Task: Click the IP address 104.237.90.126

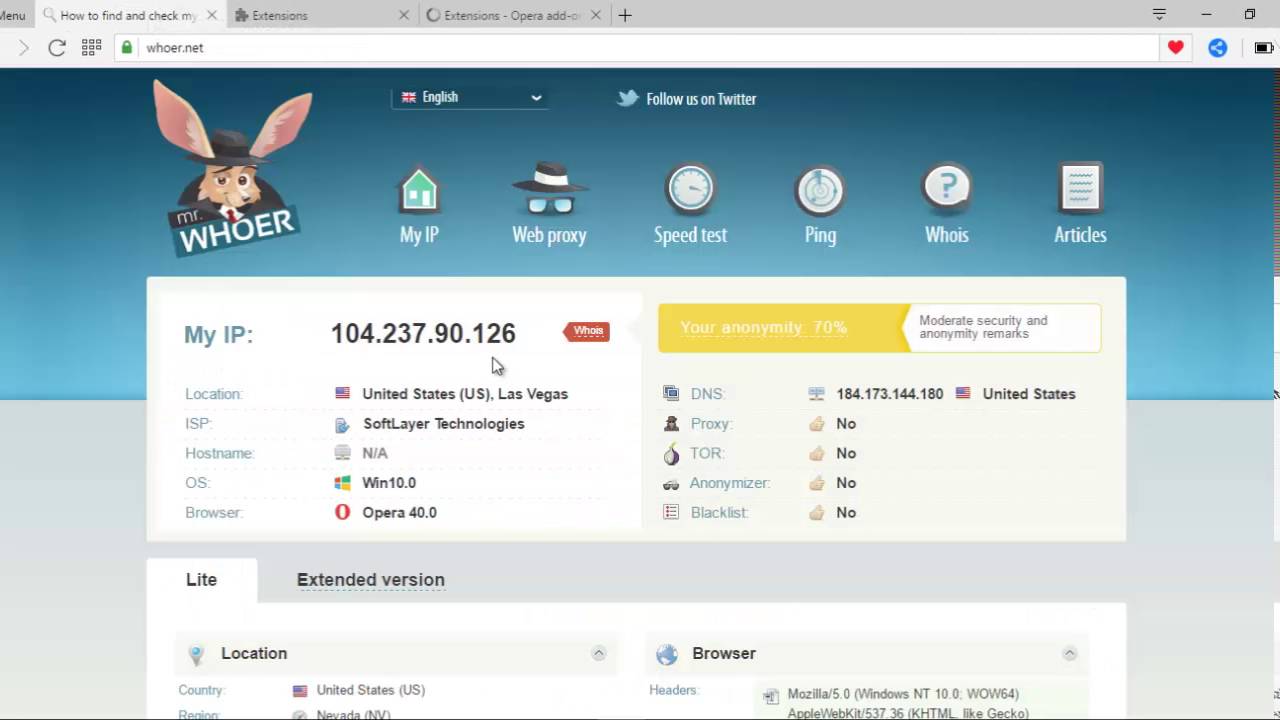Action: coord(423,333)
